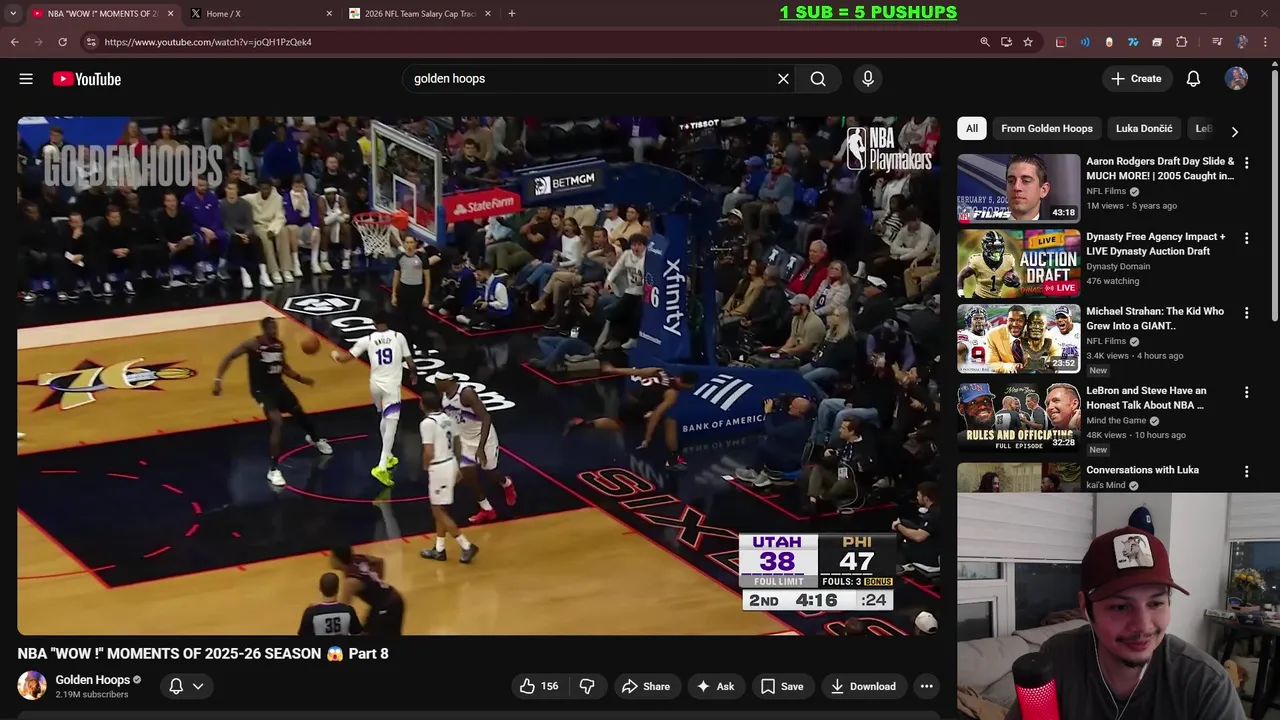Screen dimensions: 1280x720
Task: Select the Luka Dončić chip
Action: point(1144,128)
